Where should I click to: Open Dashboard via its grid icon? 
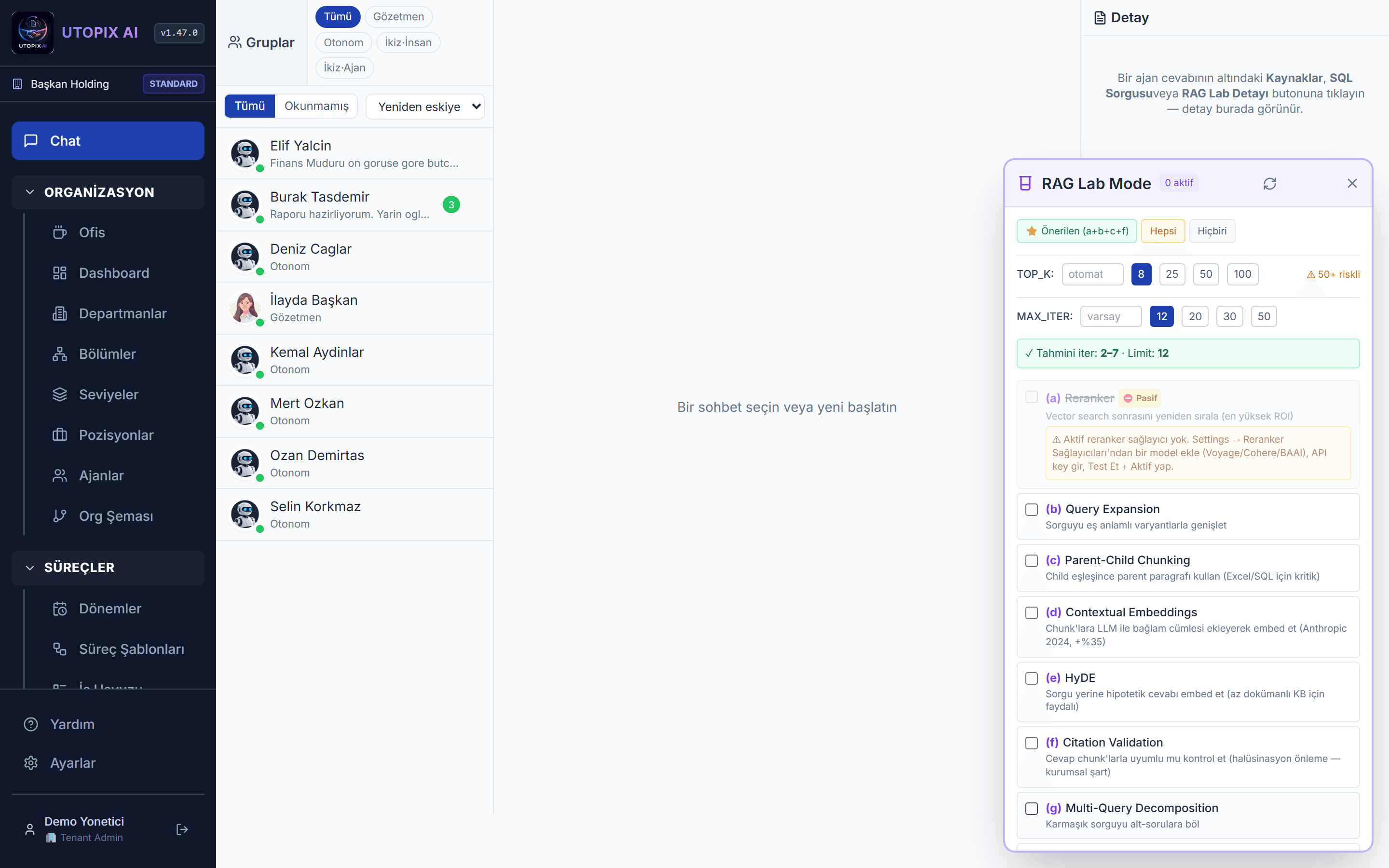click(60, 272)
